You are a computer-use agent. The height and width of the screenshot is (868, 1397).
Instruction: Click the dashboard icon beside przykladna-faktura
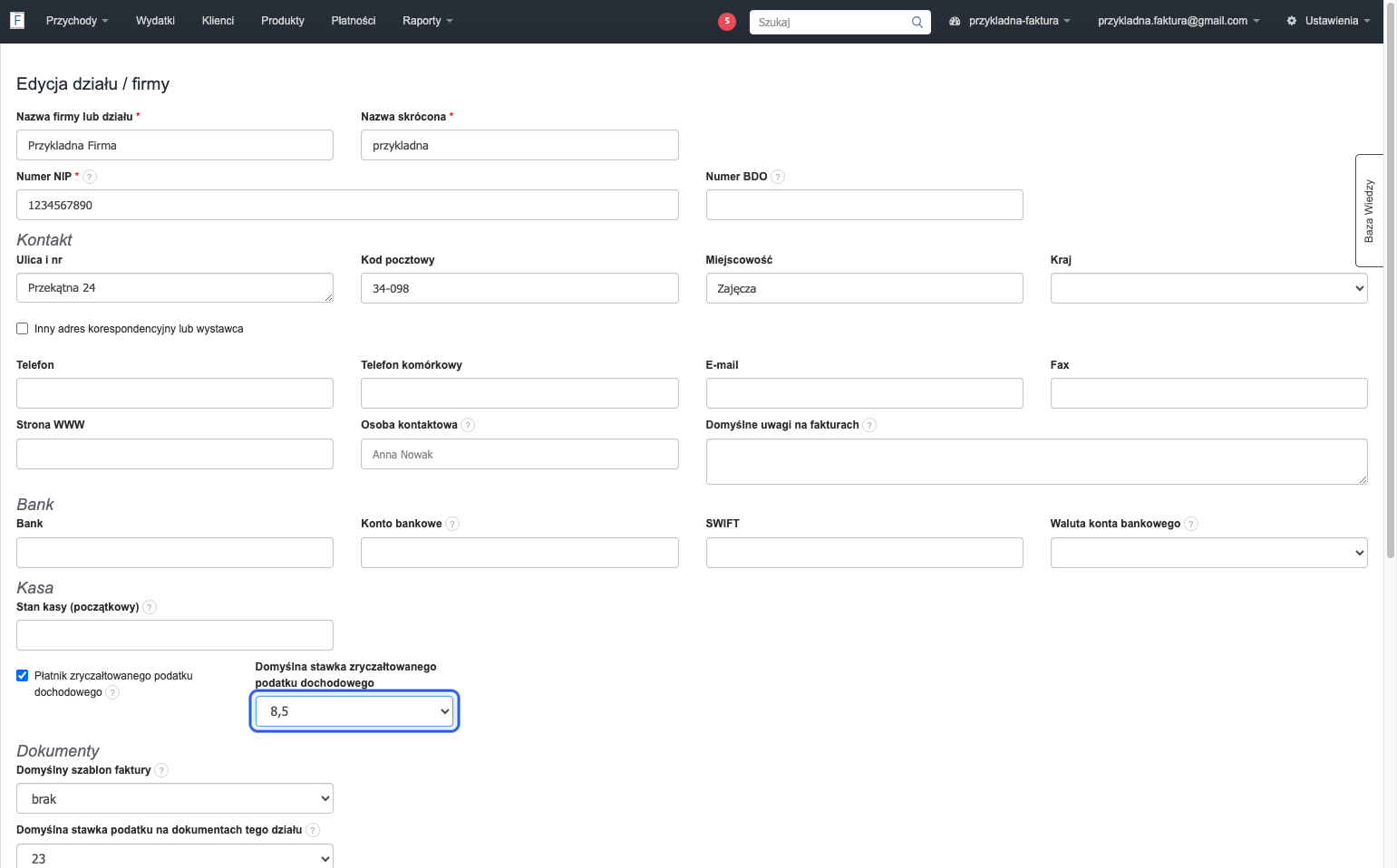pos(955,21)
